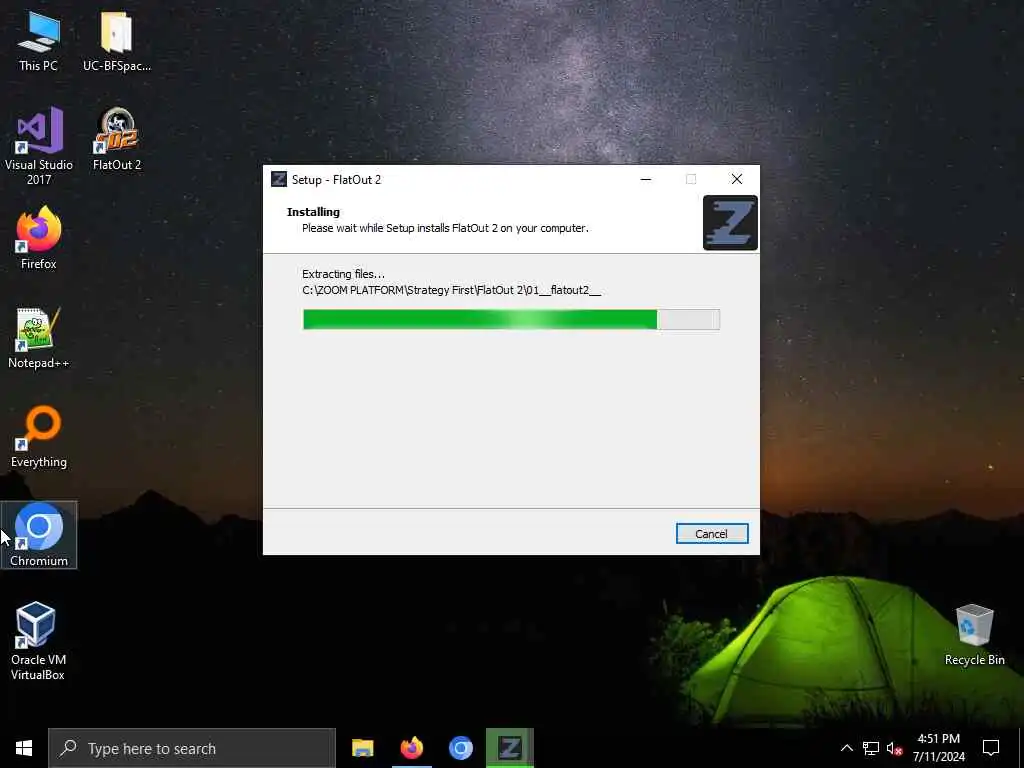This screenshot has height=768, width=1024.
Task: Click the Show desktop strip at taskbar end
Action: click(x=1021, y=748)
